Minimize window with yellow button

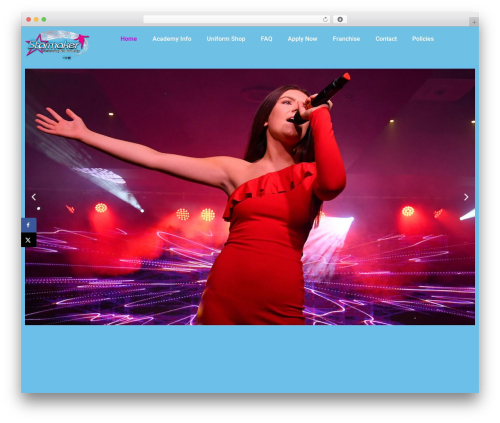point(36,19)
